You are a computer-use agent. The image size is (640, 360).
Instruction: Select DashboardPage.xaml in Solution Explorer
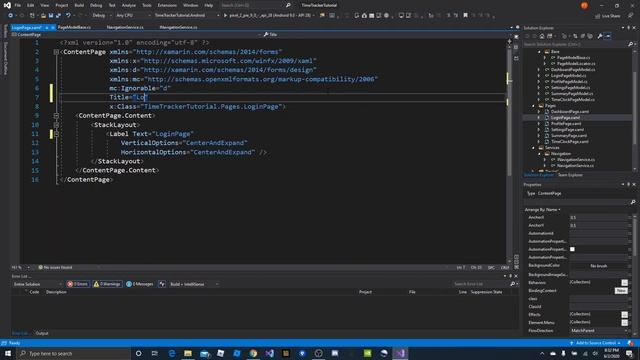tap(570, 111)
